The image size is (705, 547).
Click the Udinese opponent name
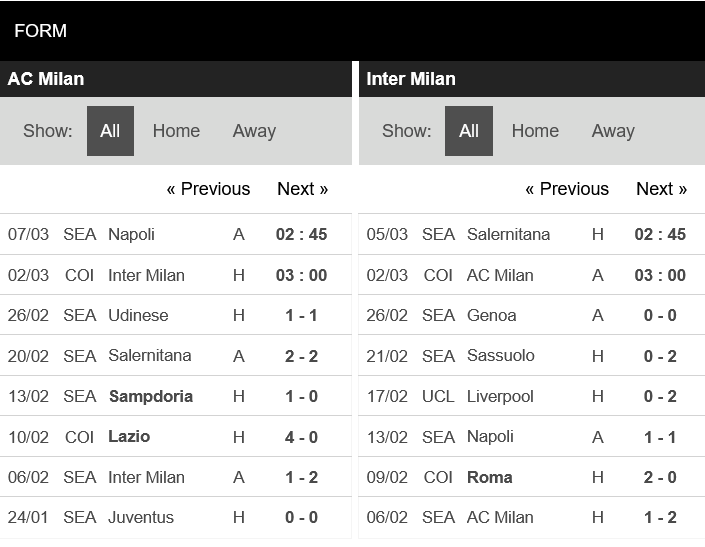[138, 315]
